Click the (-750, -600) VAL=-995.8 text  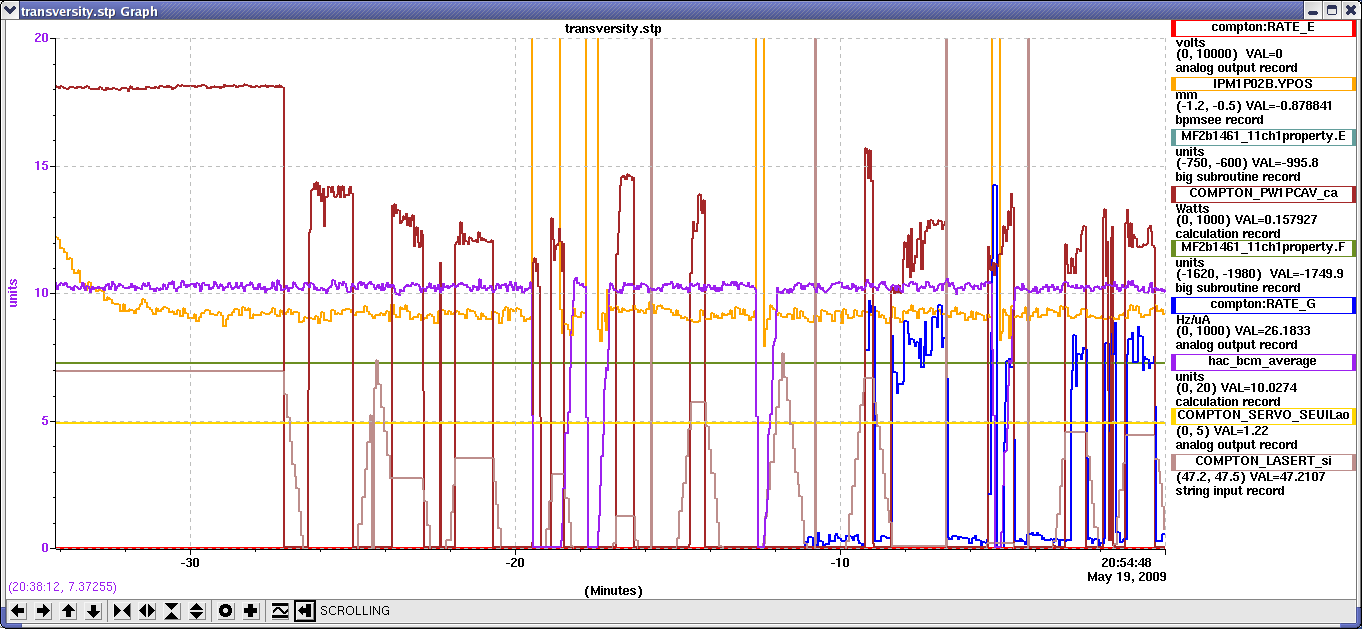[1247, 162]
